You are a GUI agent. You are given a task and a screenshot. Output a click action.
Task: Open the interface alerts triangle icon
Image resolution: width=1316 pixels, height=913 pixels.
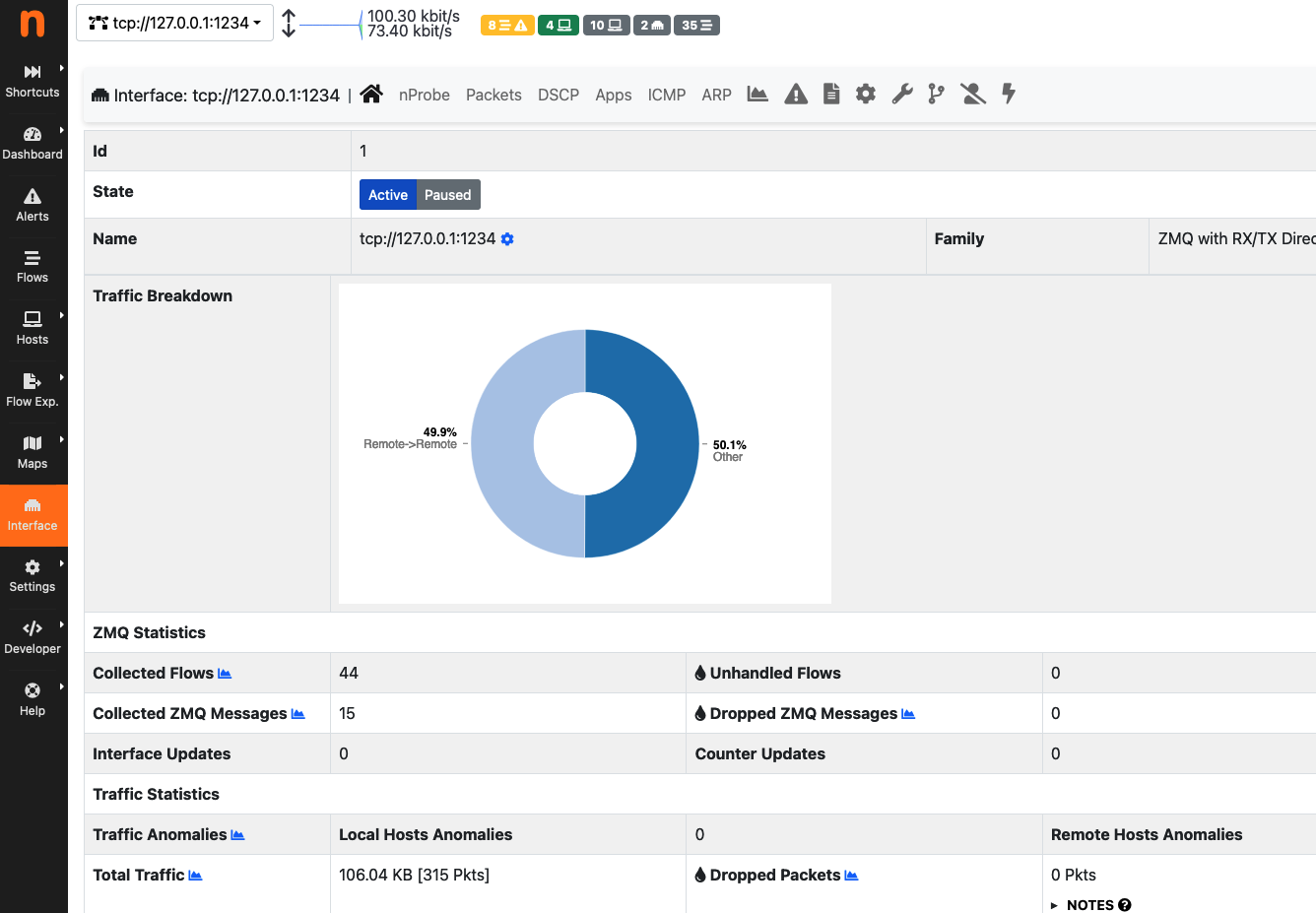tap(796, 94)
